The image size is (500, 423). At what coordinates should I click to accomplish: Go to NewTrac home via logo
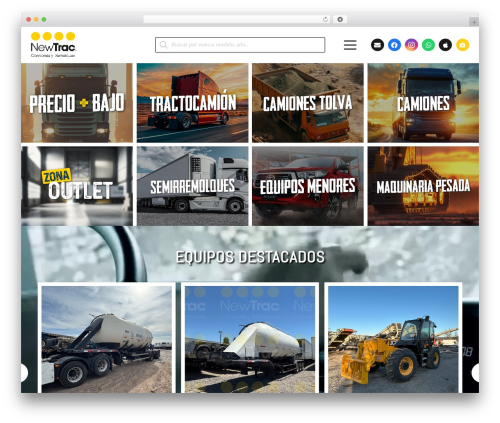(x=53, y=45)
